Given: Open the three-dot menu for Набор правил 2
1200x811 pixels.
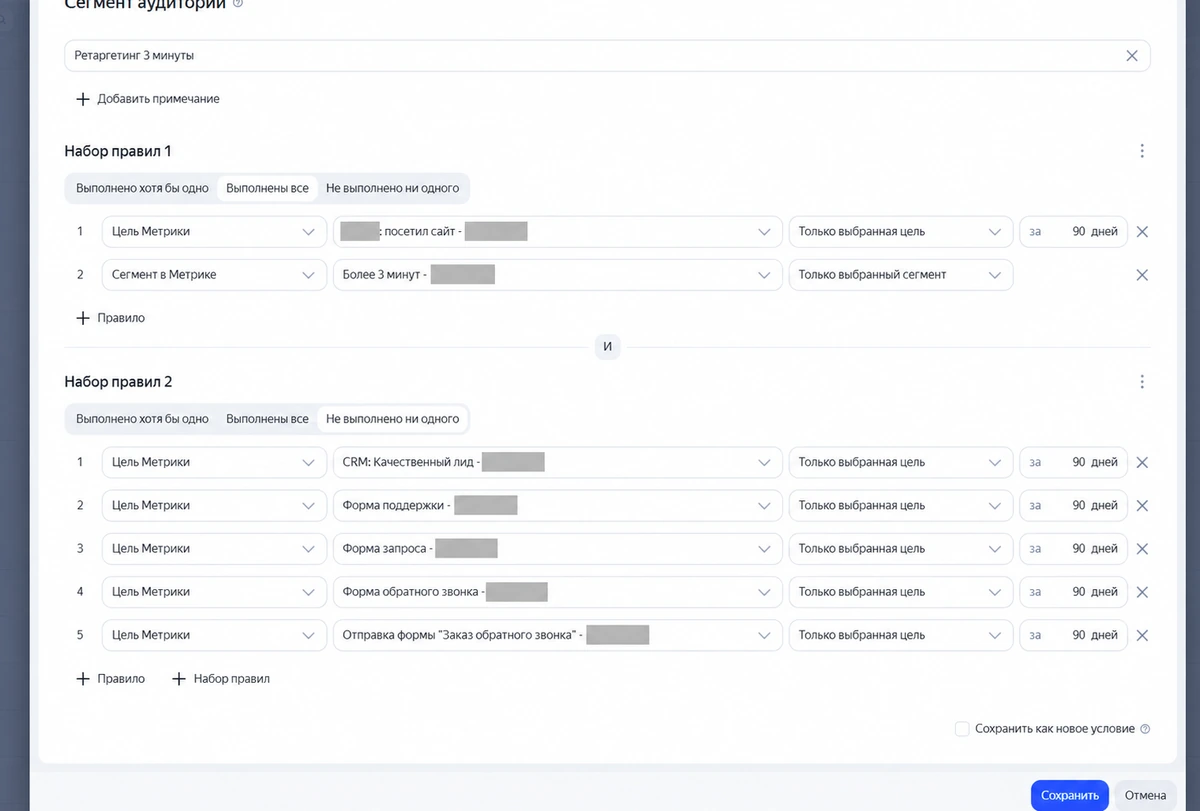Looking at the screenshot, I should 1142,382.
